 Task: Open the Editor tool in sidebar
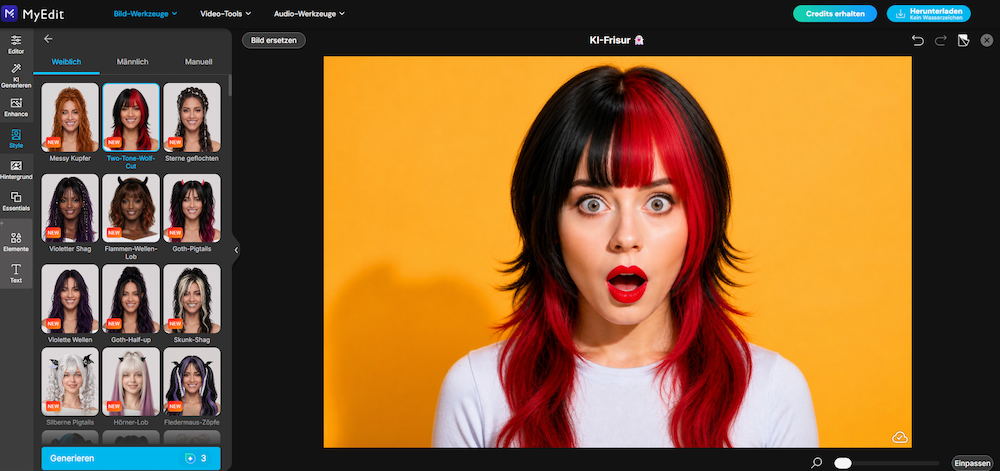pos(16,44)
